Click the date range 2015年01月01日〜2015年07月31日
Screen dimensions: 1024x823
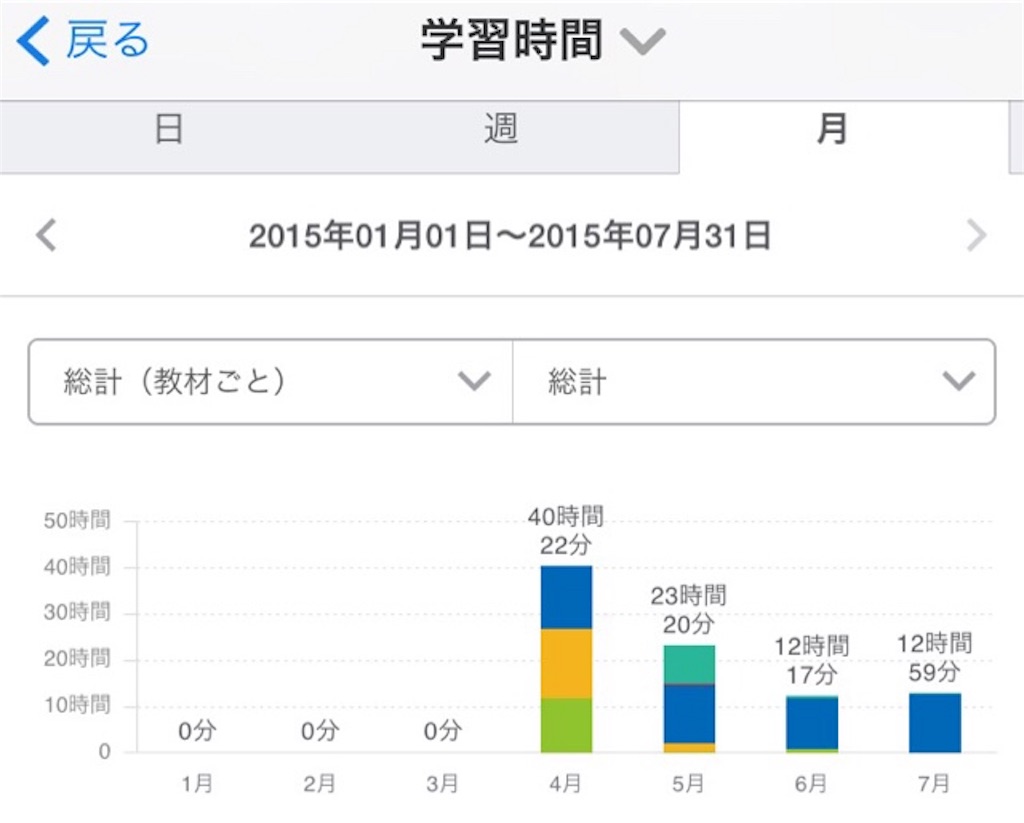510,236
